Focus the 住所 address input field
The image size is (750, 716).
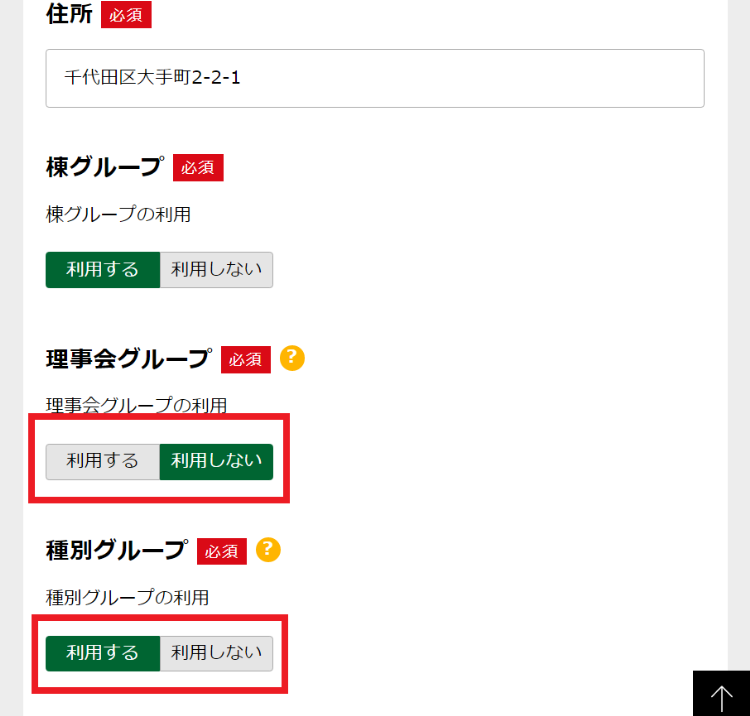click(375, 78)
